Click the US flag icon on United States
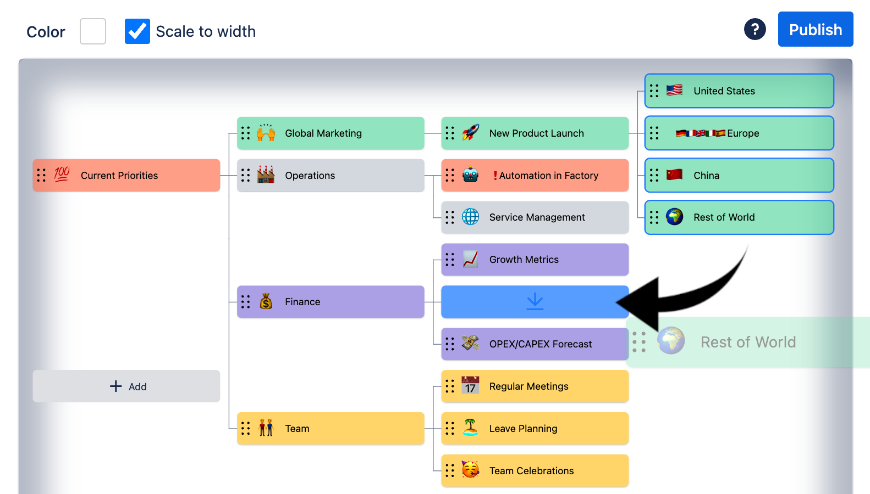The width and height of the screenshot is (870, 494). (x=674, y=91)
